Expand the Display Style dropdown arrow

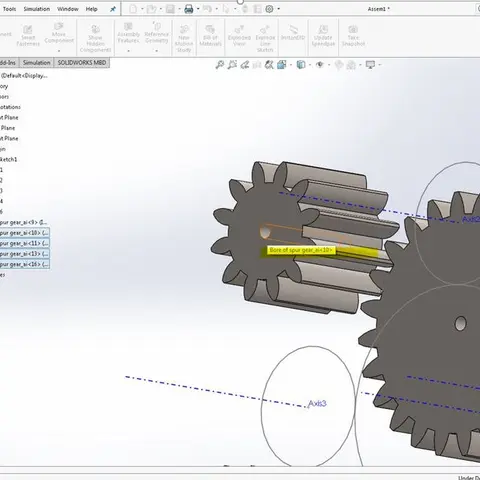[x=310, y=65]
